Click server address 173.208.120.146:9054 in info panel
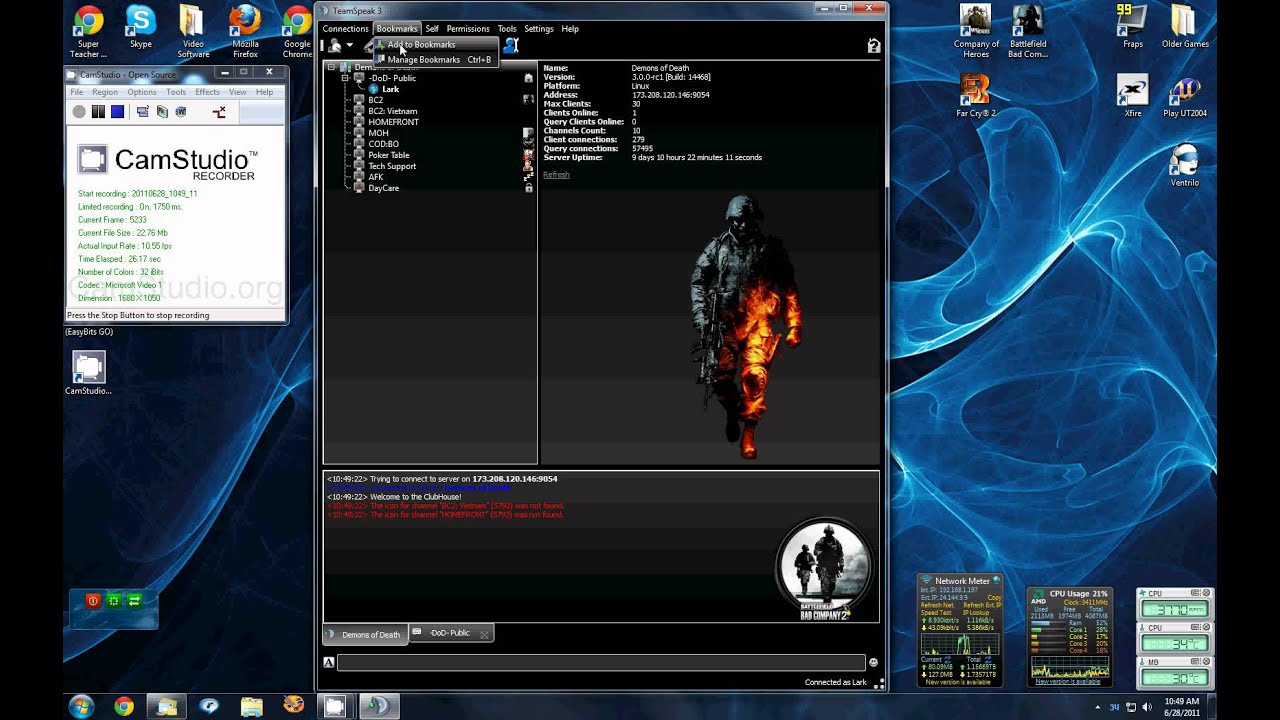This screenshot has width=1280, height=720. pos(670,95)
